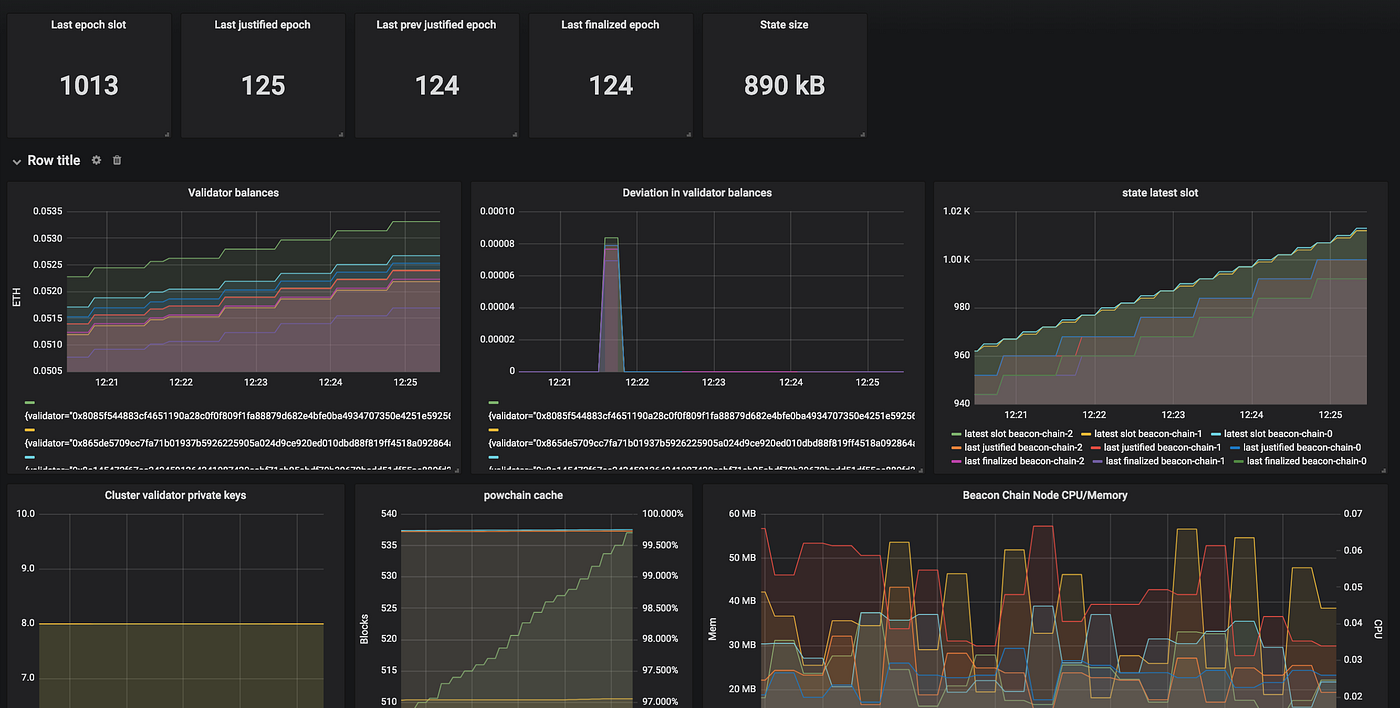Open Deviation in validator balances title menu
The image size is (1400, 708).
pos(697,192)
